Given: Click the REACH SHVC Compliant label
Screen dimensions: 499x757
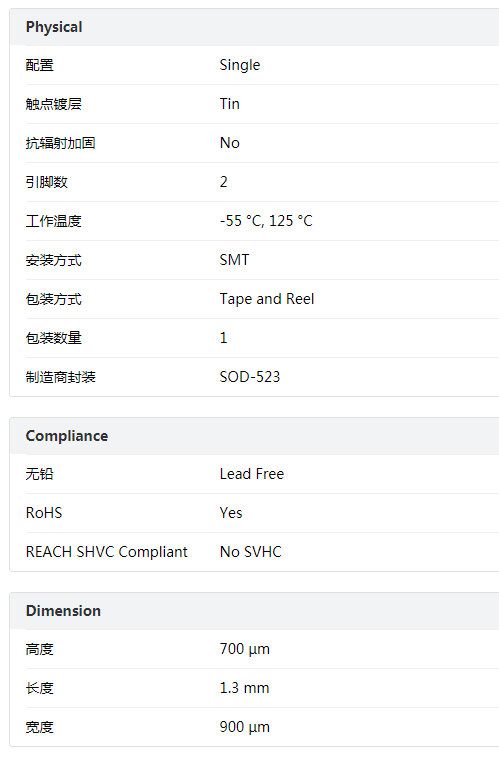Looking at the screenshot, I should [107, 552].
